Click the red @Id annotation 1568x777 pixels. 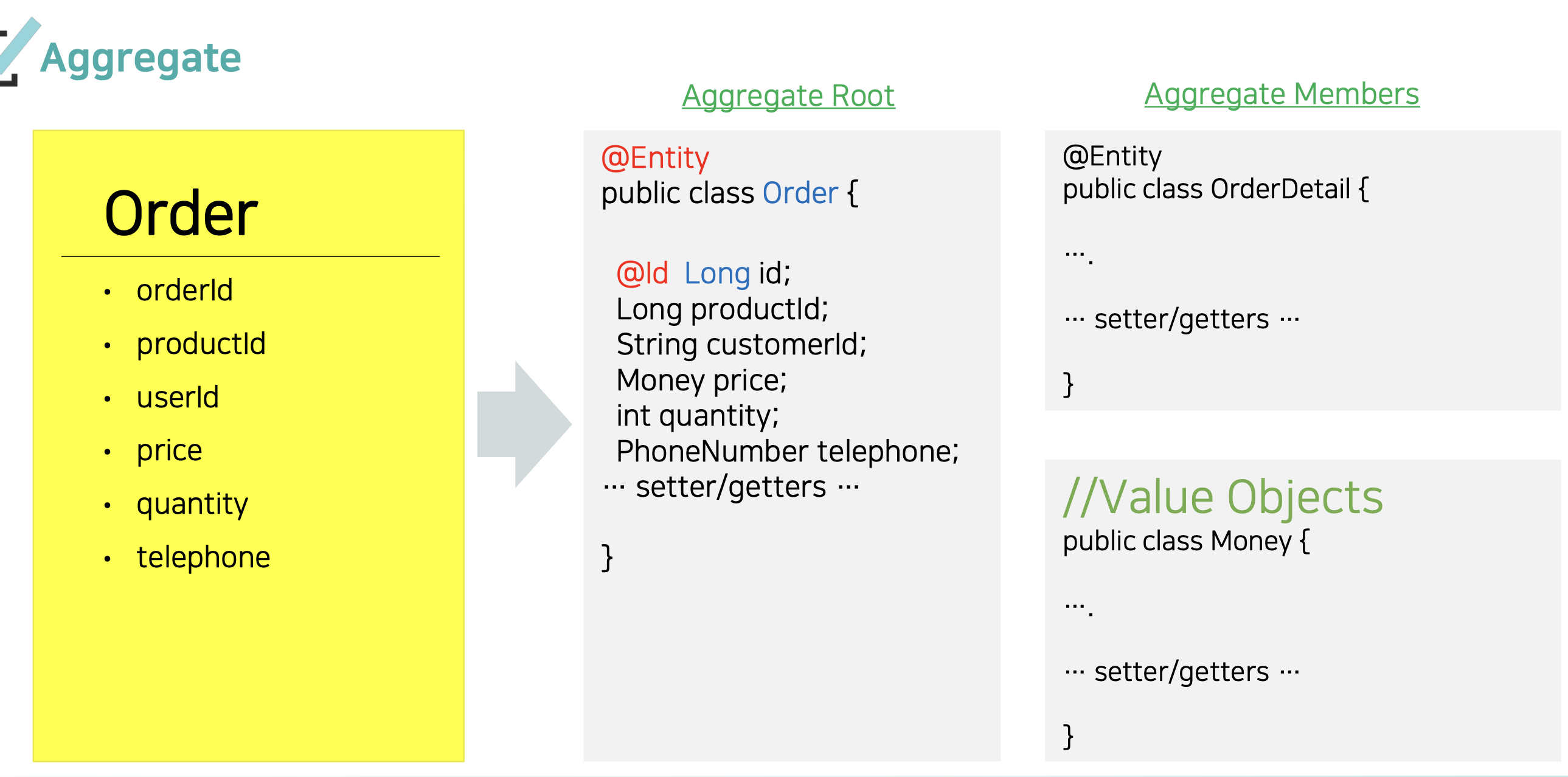(642, 273)
